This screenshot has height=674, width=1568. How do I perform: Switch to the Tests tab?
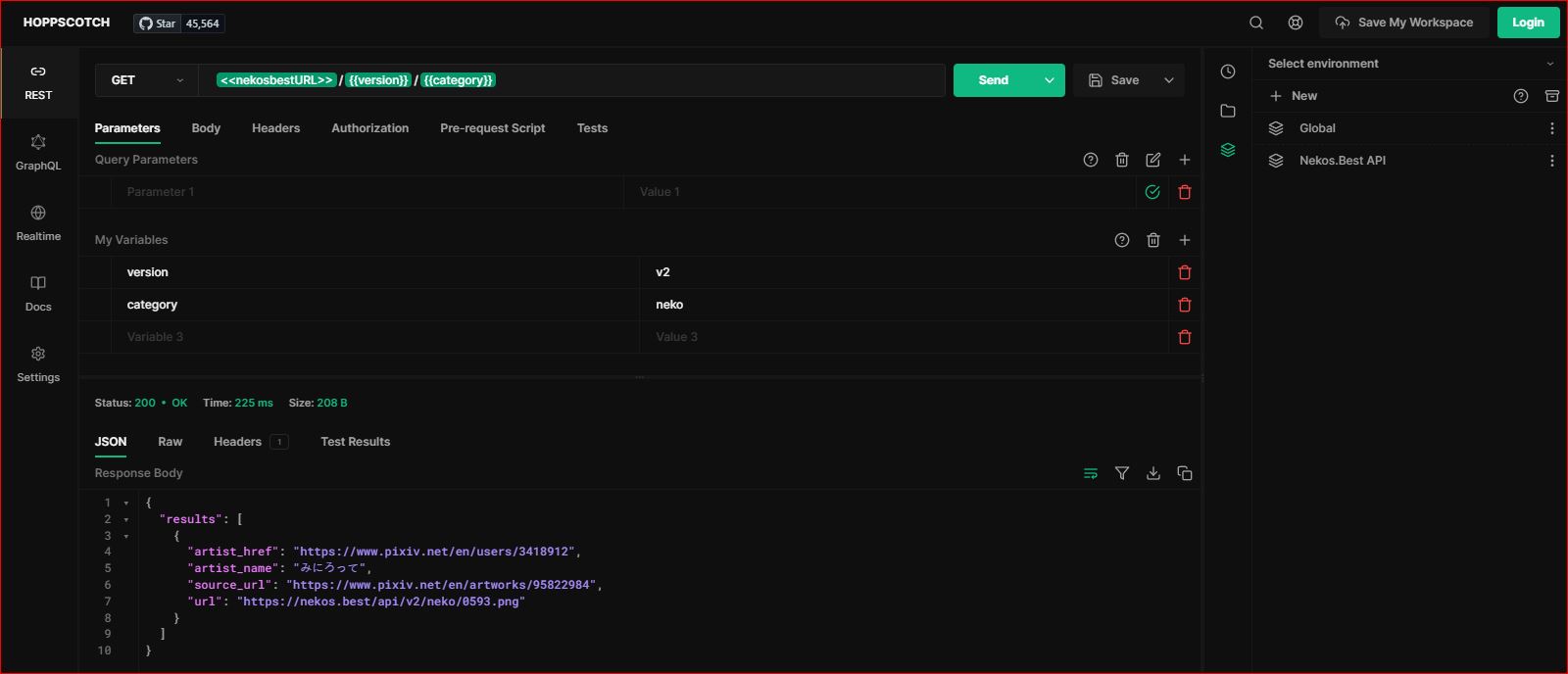592,128
